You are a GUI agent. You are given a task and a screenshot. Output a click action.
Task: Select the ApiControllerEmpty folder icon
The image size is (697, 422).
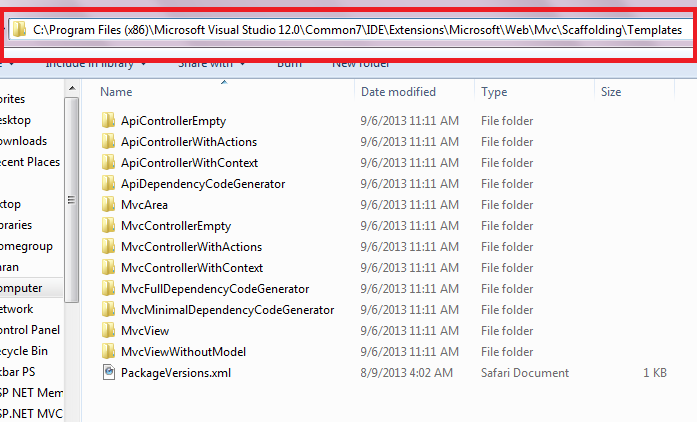point(108,121)
